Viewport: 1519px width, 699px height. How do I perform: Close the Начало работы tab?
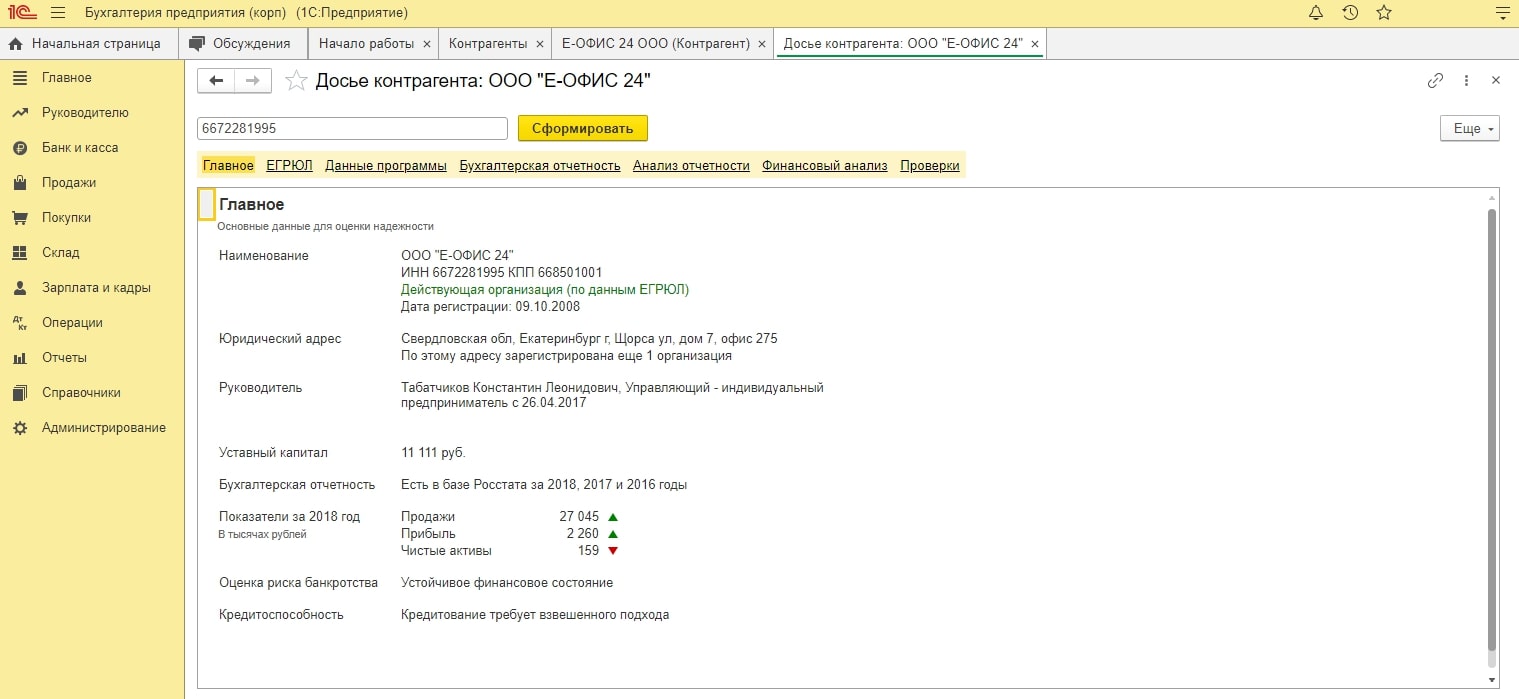[x=427, y=44]
